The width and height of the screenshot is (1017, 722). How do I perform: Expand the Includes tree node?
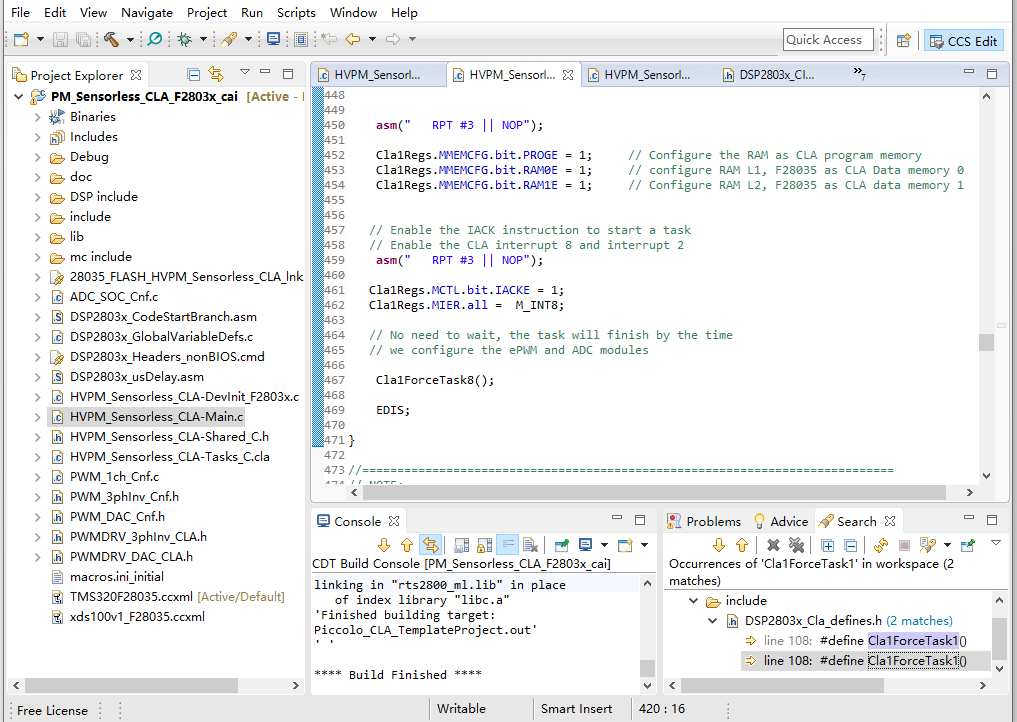[x=38, y=137]
